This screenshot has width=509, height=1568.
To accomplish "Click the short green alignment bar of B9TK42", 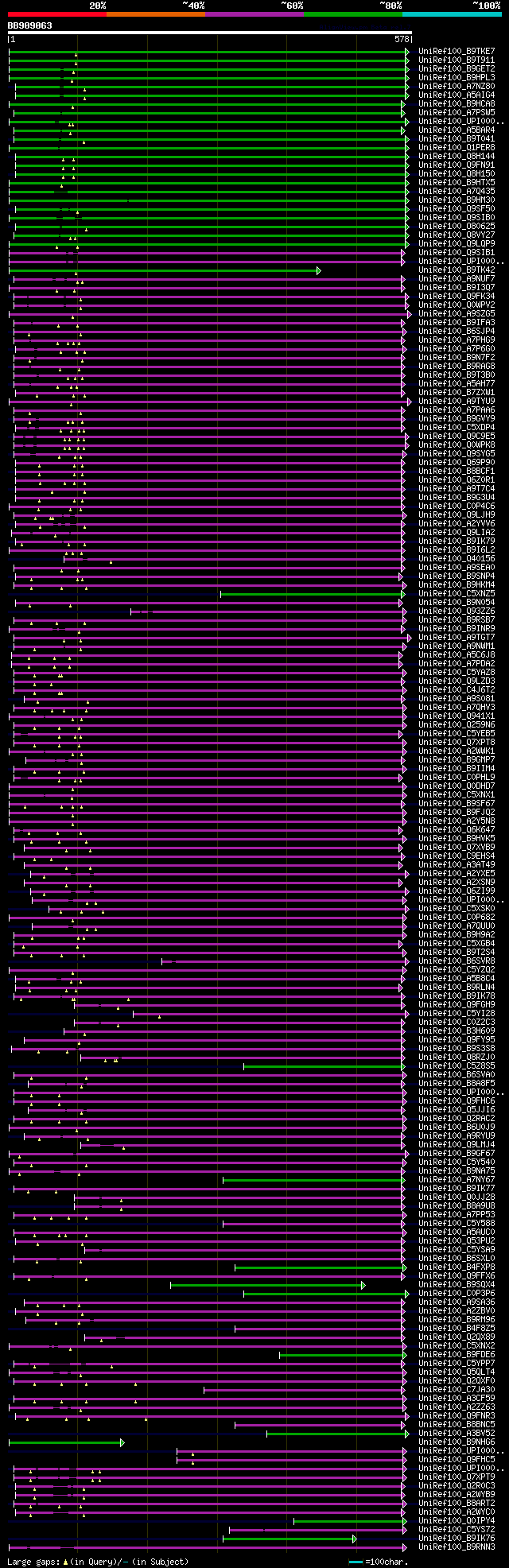I will pos(165,270).
